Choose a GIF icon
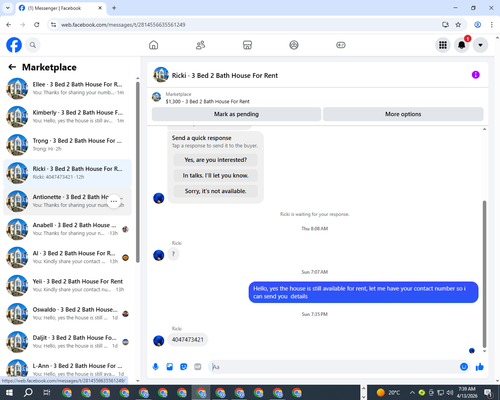 [198, 367]
